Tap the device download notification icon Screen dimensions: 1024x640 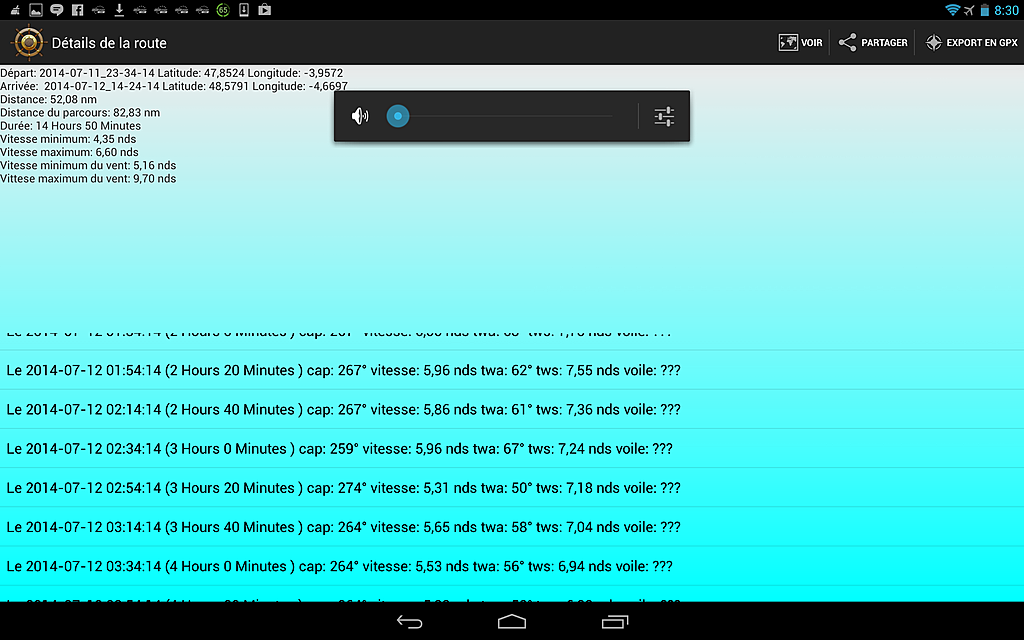click(244, 10)
